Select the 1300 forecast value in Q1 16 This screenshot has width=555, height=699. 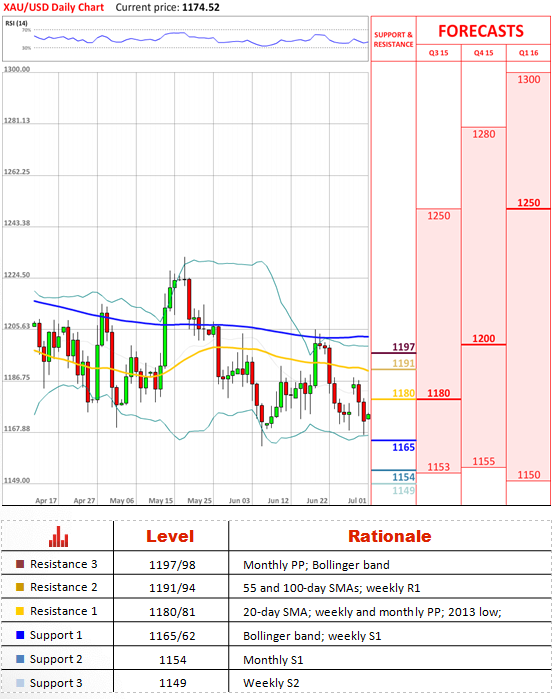point(529,79)
